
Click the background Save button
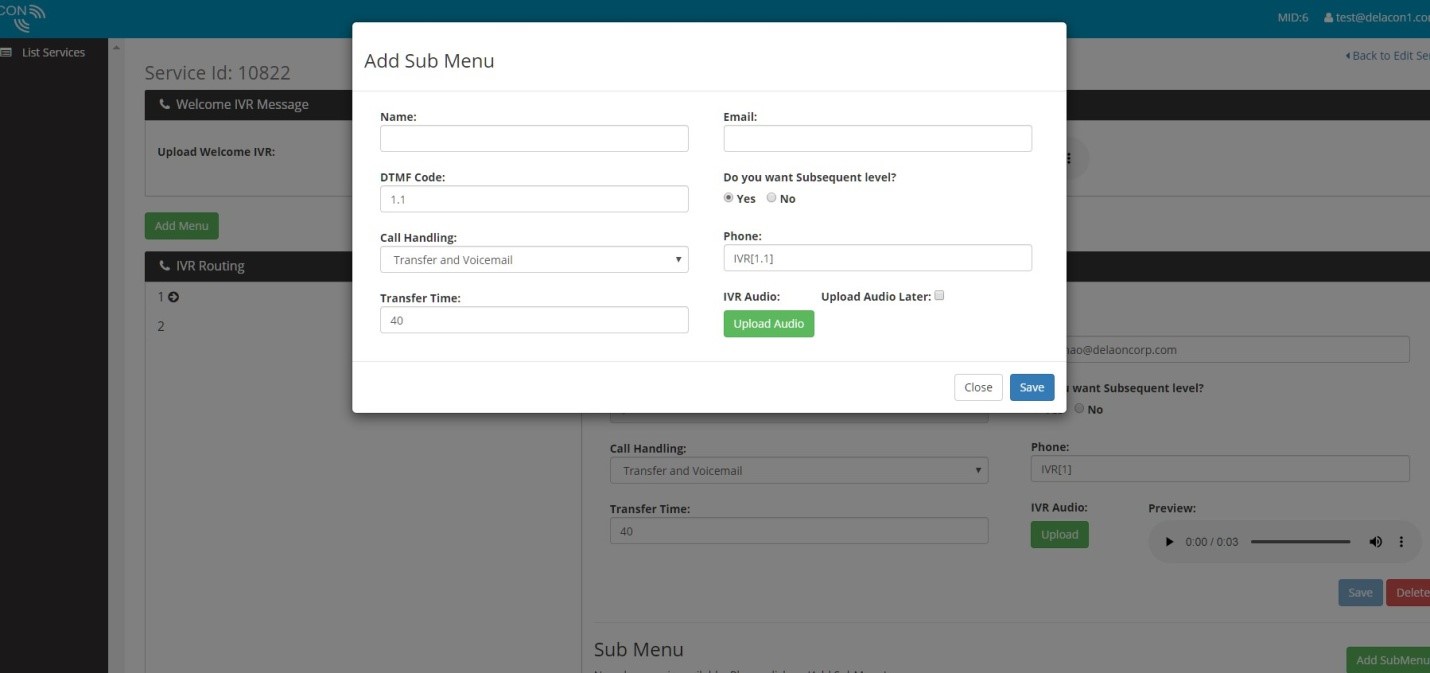1361,592
